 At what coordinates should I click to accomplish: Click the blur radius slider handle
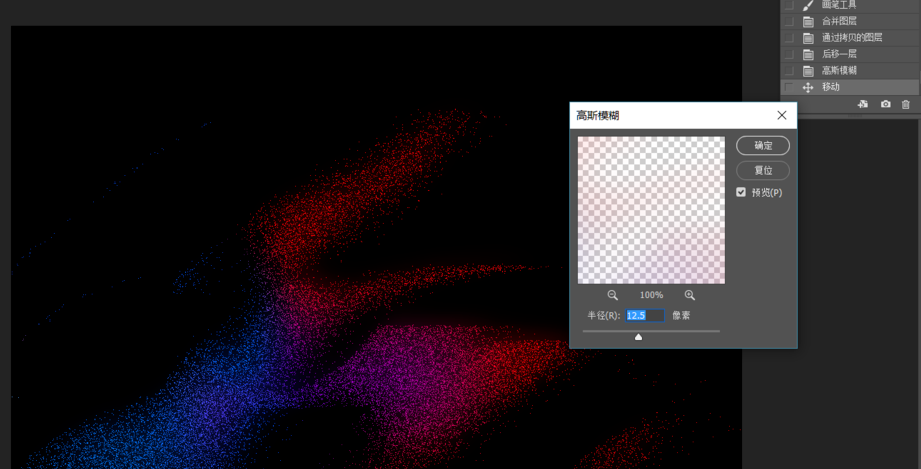pos(639,337)
